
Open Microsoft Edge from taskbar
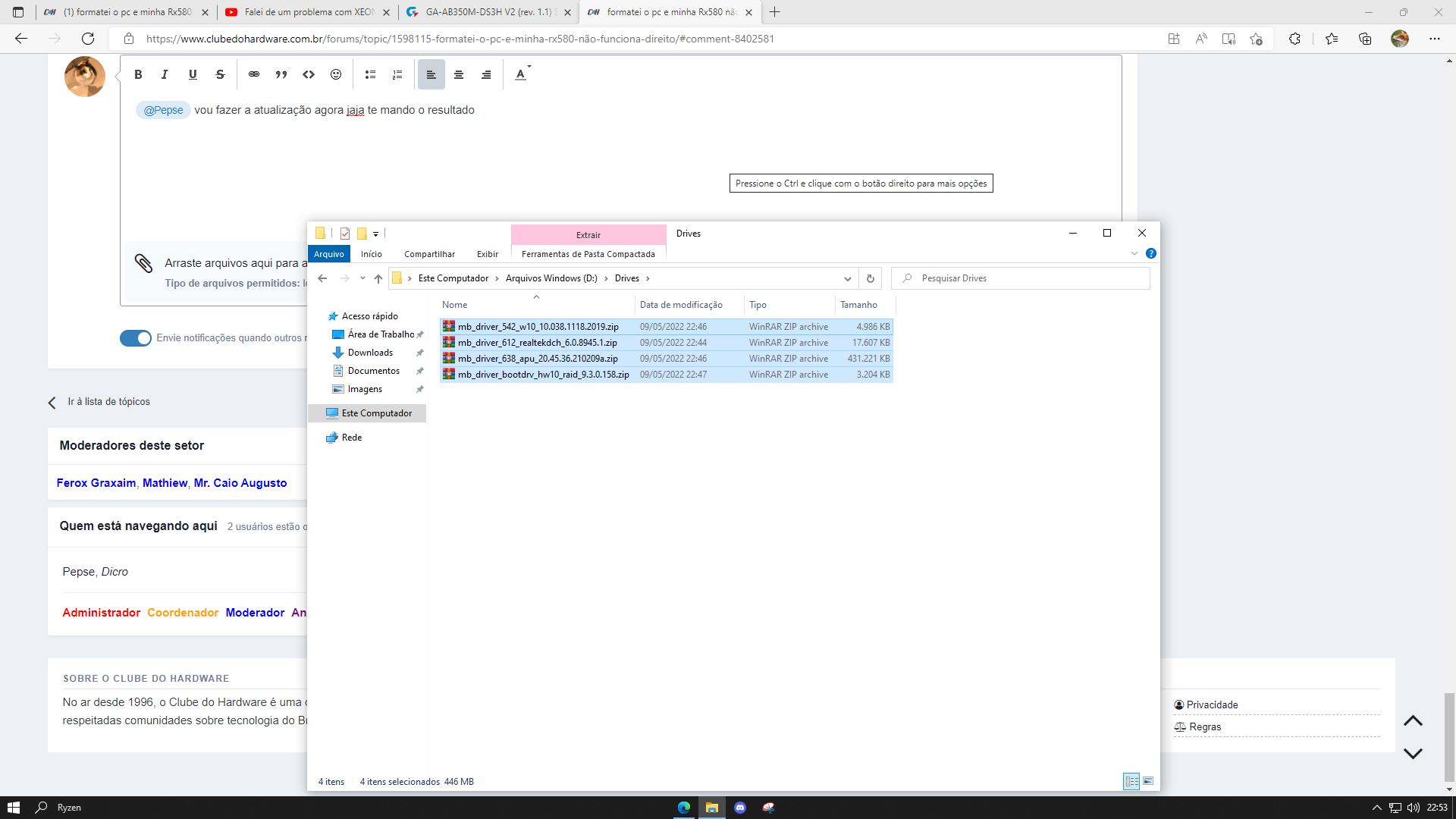click(x=684, y=808)
